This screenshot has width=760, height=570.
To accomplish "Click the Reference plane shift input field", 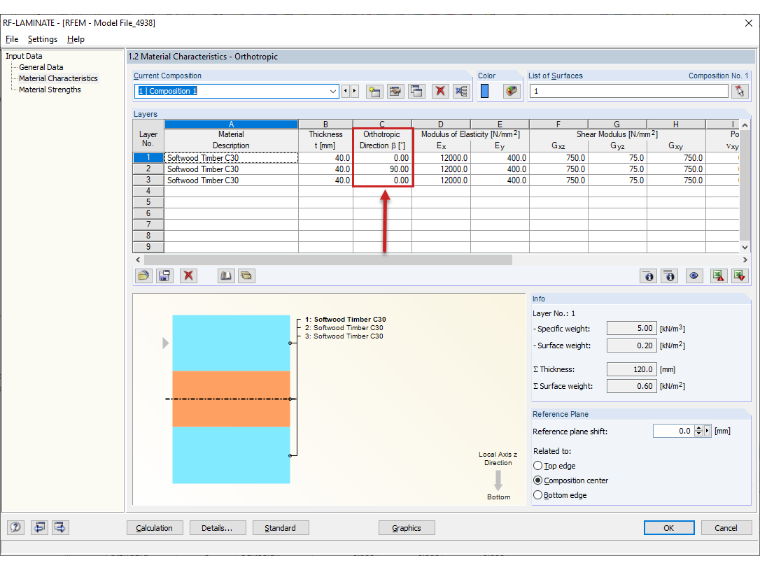I will pos(674,431).
